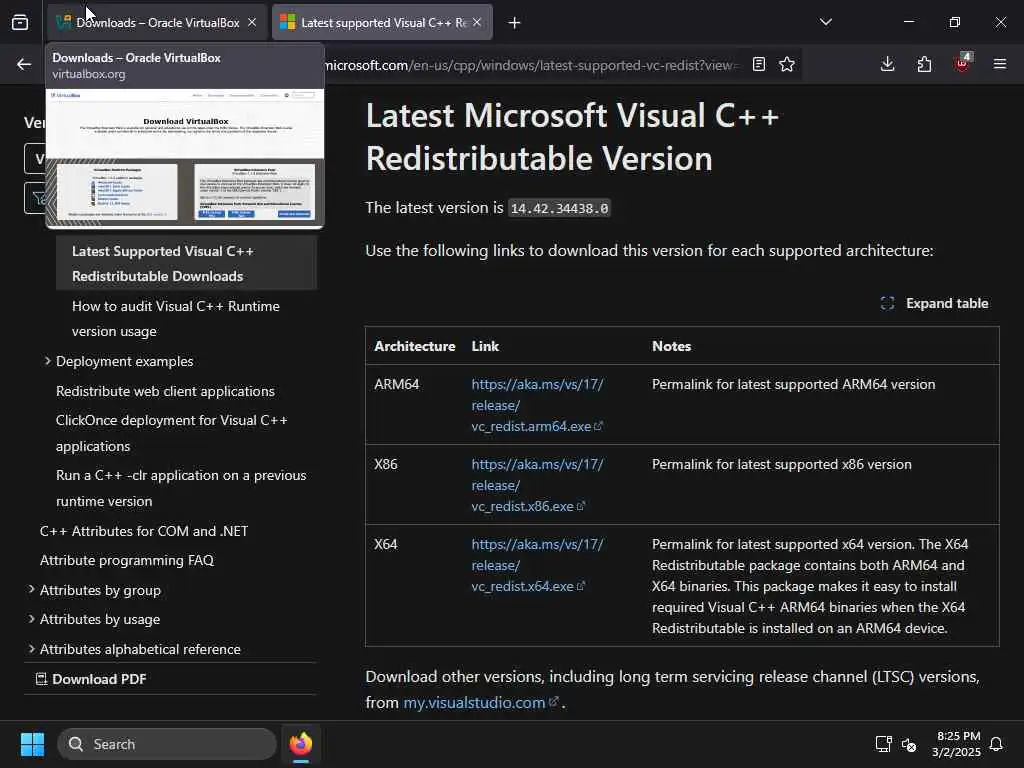Click the Architecture column header
Screen dimensions: 1024x768
pos(415,346)
